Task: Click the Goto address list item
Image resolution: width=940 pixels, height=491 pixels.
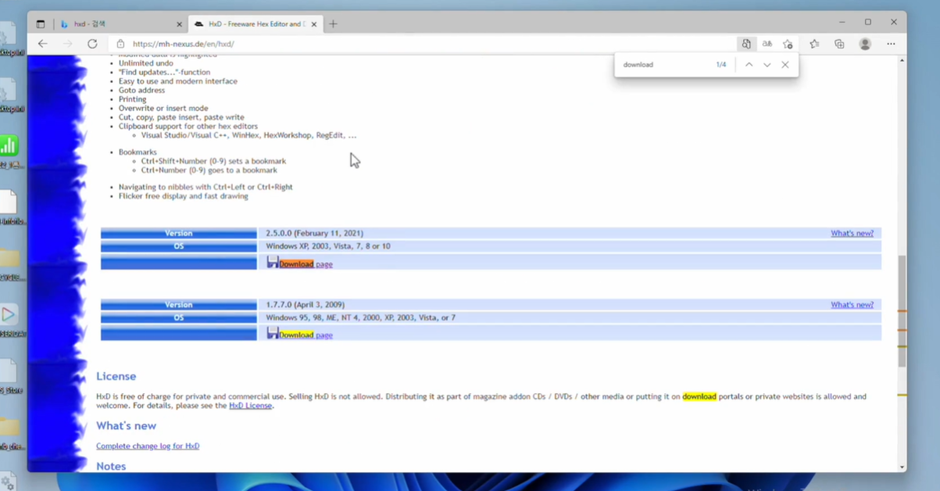Action: pos(141,91)
